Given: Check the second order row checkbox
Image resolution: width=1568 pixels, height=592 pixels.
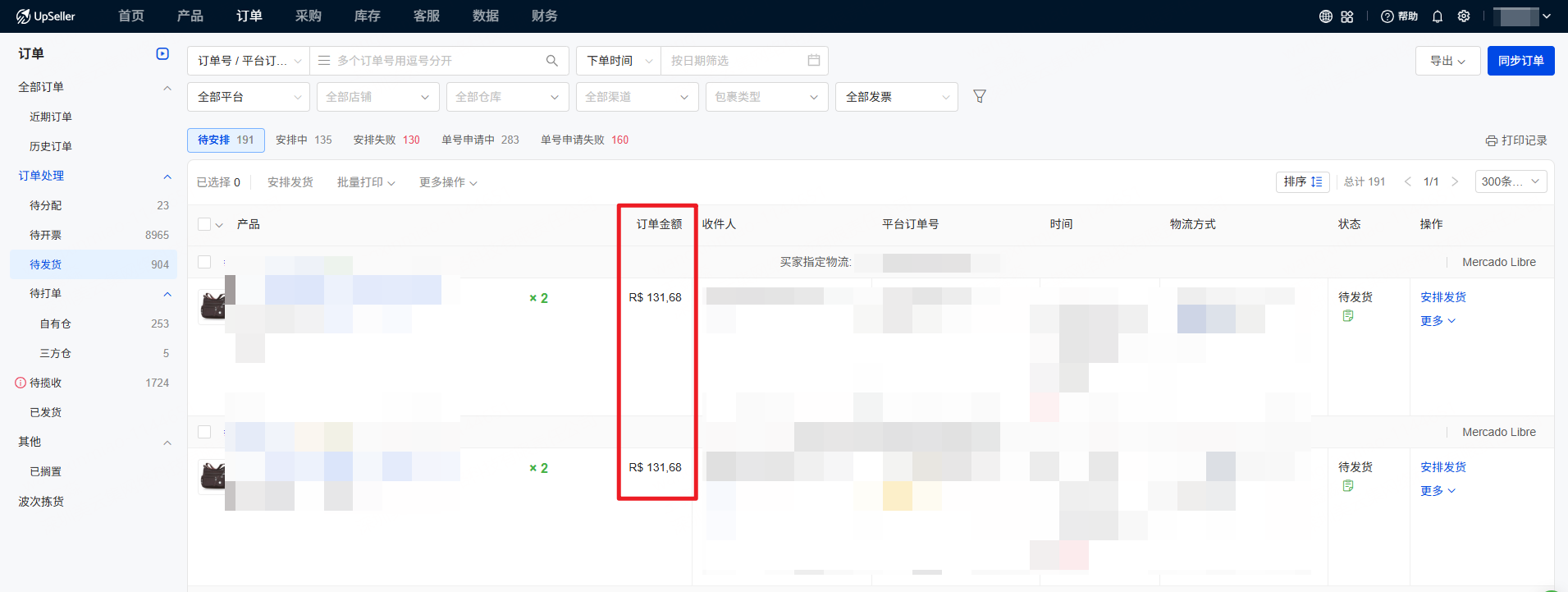Looking at the screenshot, I should click(204, 432).
